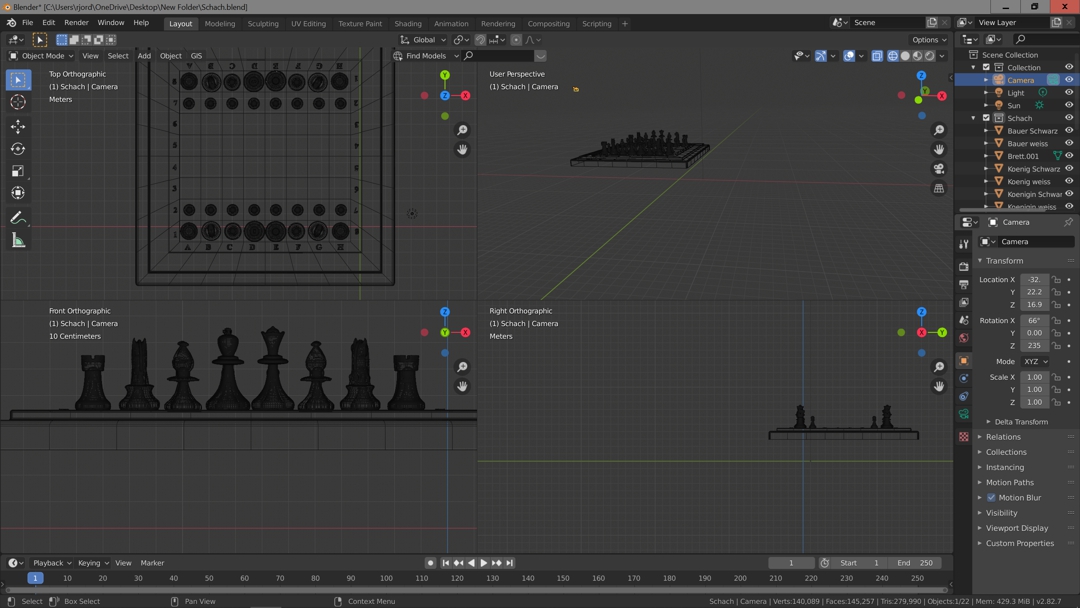Open the Global transform orientation dropdown

(x=424, y=40)
